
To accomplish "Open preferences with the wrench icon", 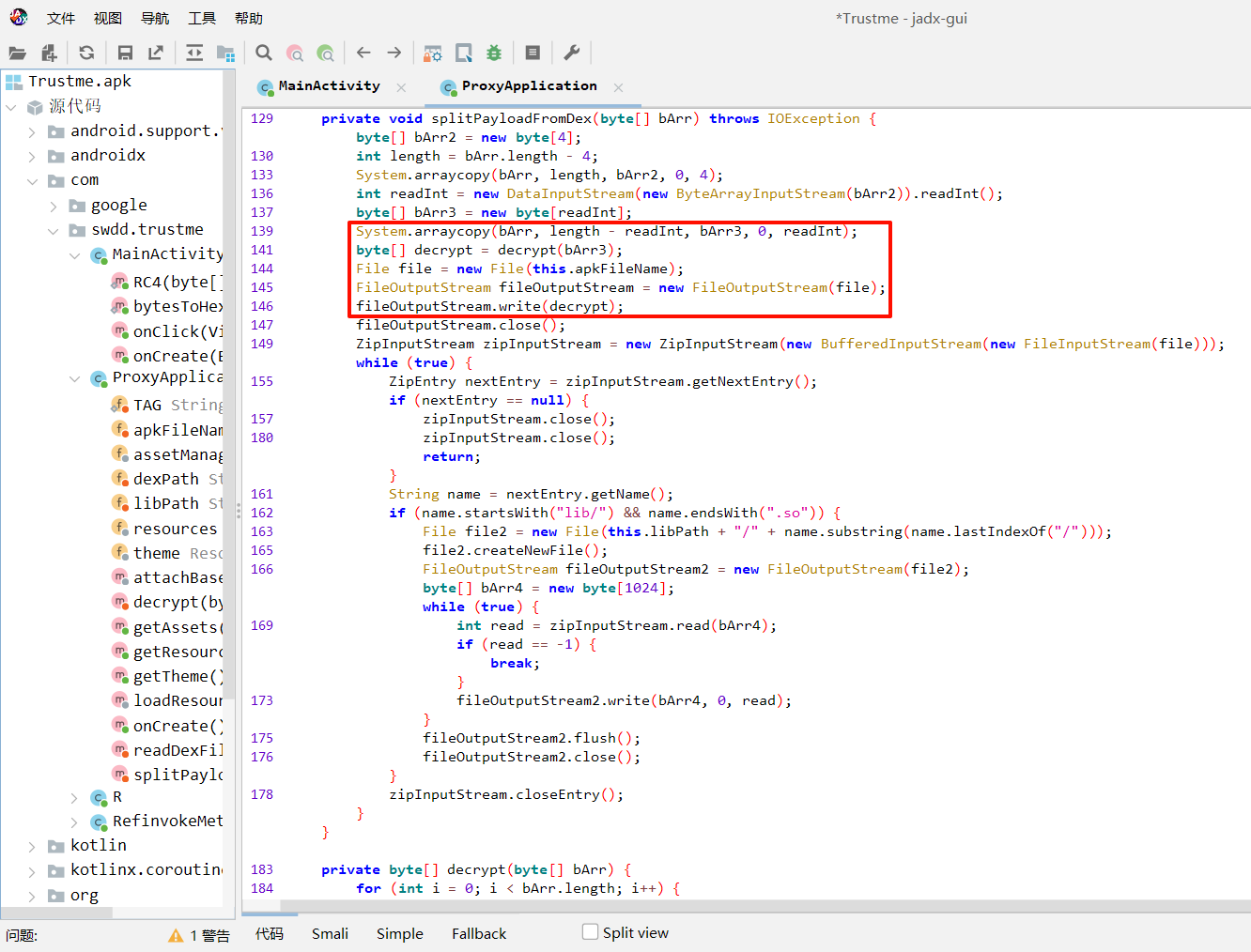I will [571, 54].
